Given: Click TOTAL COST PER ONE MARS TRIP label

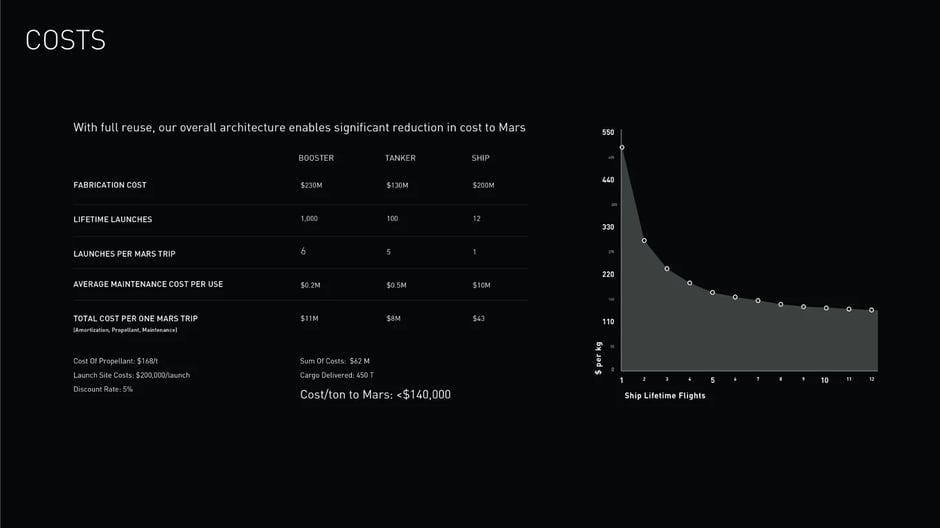Looking at the screenshot, I should point(135,319).
